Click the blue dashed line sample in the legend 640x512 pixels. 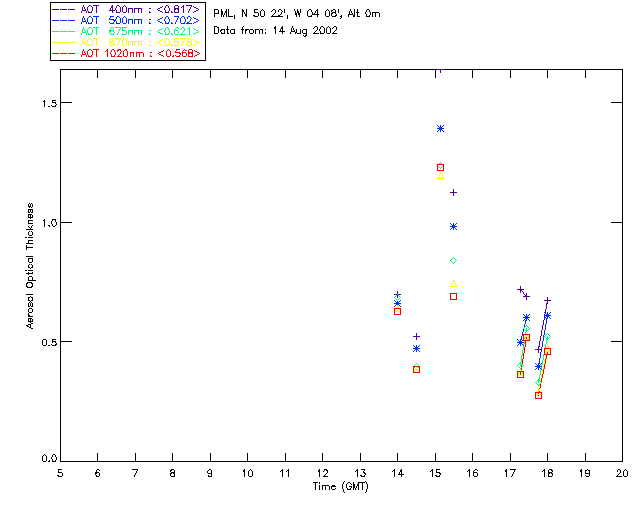[x=64, y=20]
